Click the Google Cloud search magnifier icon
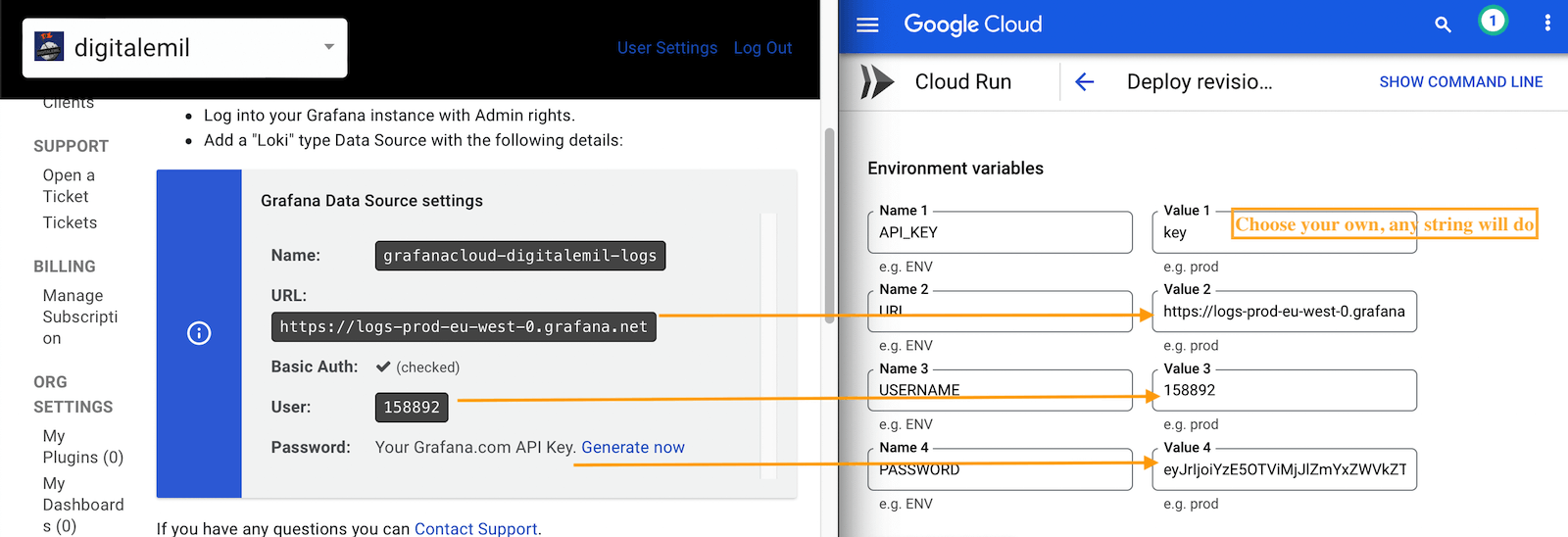 click(1443, 24)
